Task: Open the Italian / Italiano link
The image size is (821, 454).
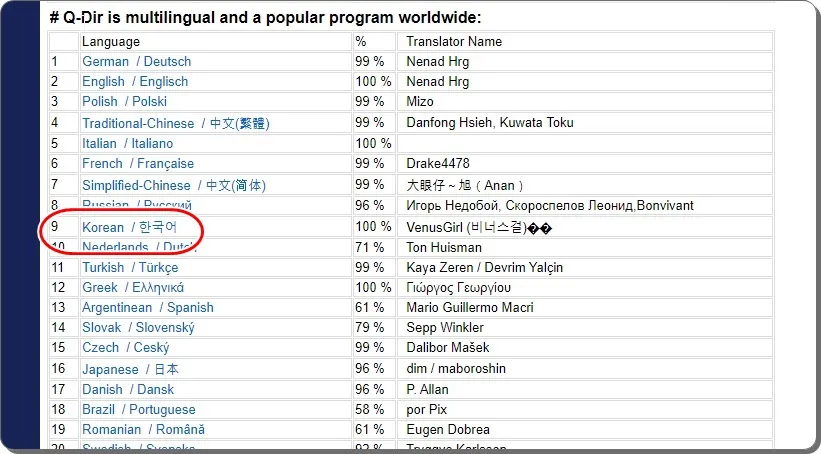Action: (x=127, y=143)
